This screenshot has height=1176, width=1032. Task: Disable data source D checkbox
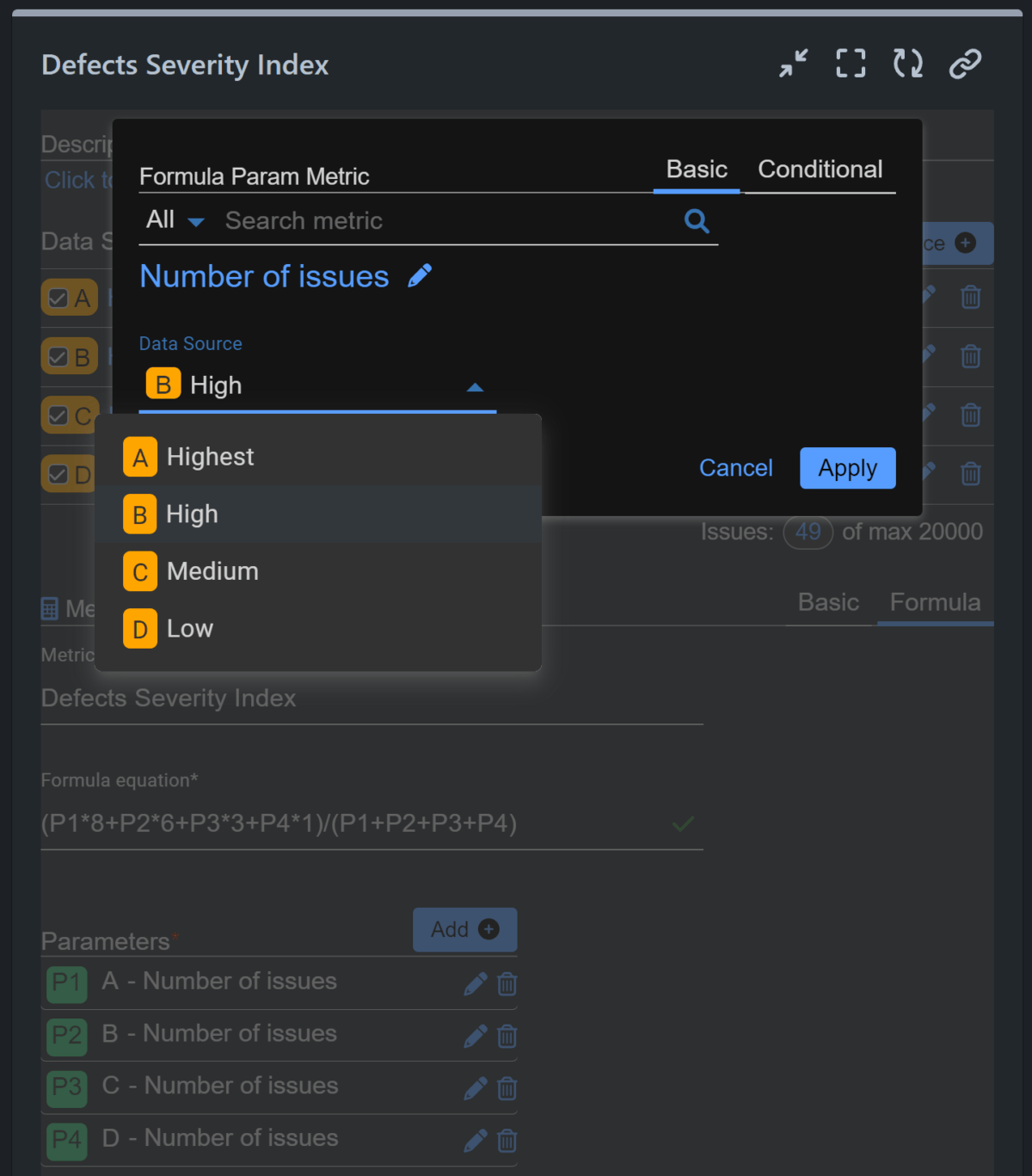(57, 474)
